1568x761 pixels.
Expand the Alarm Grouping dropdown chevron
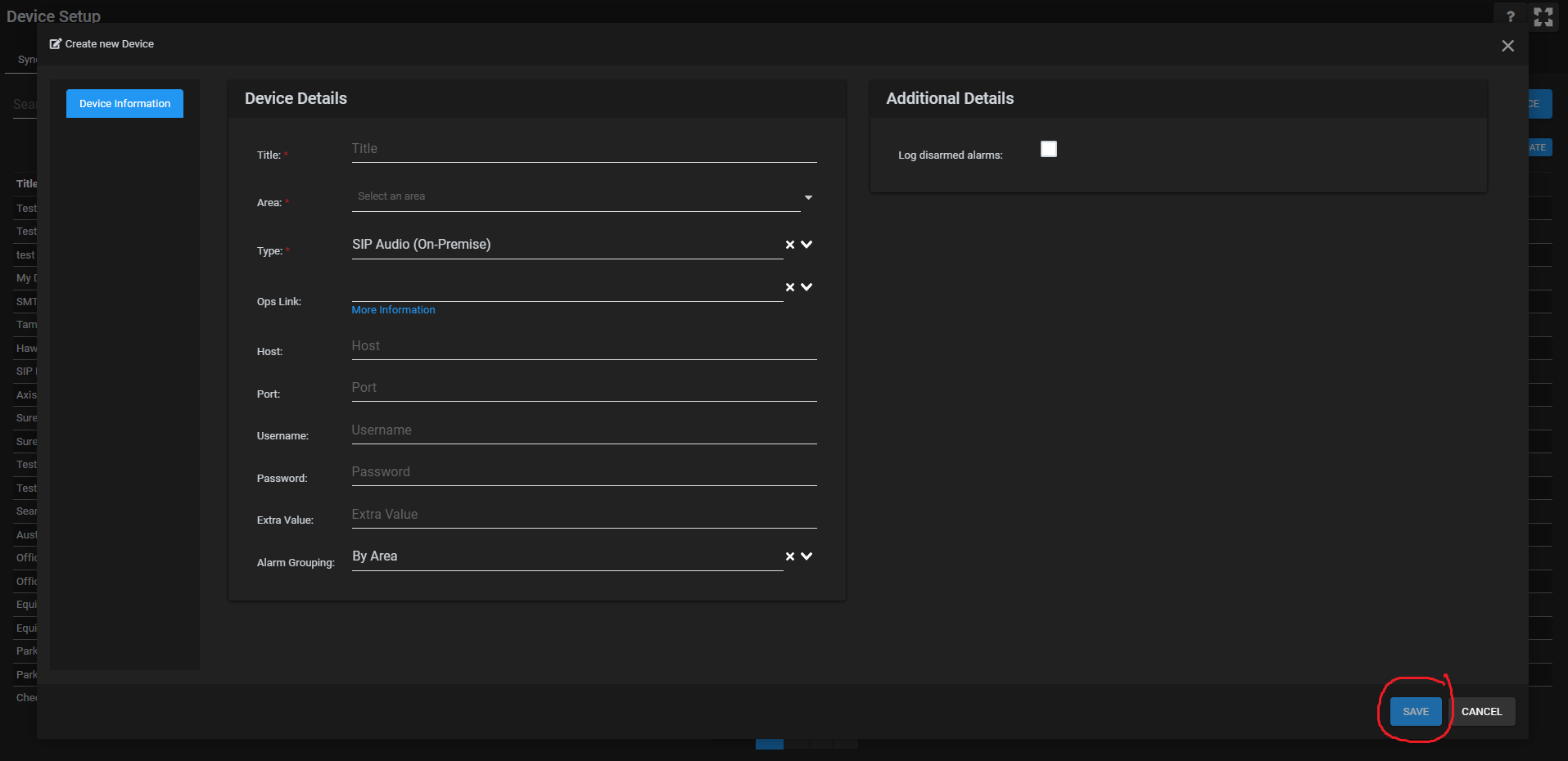(807, 556)
